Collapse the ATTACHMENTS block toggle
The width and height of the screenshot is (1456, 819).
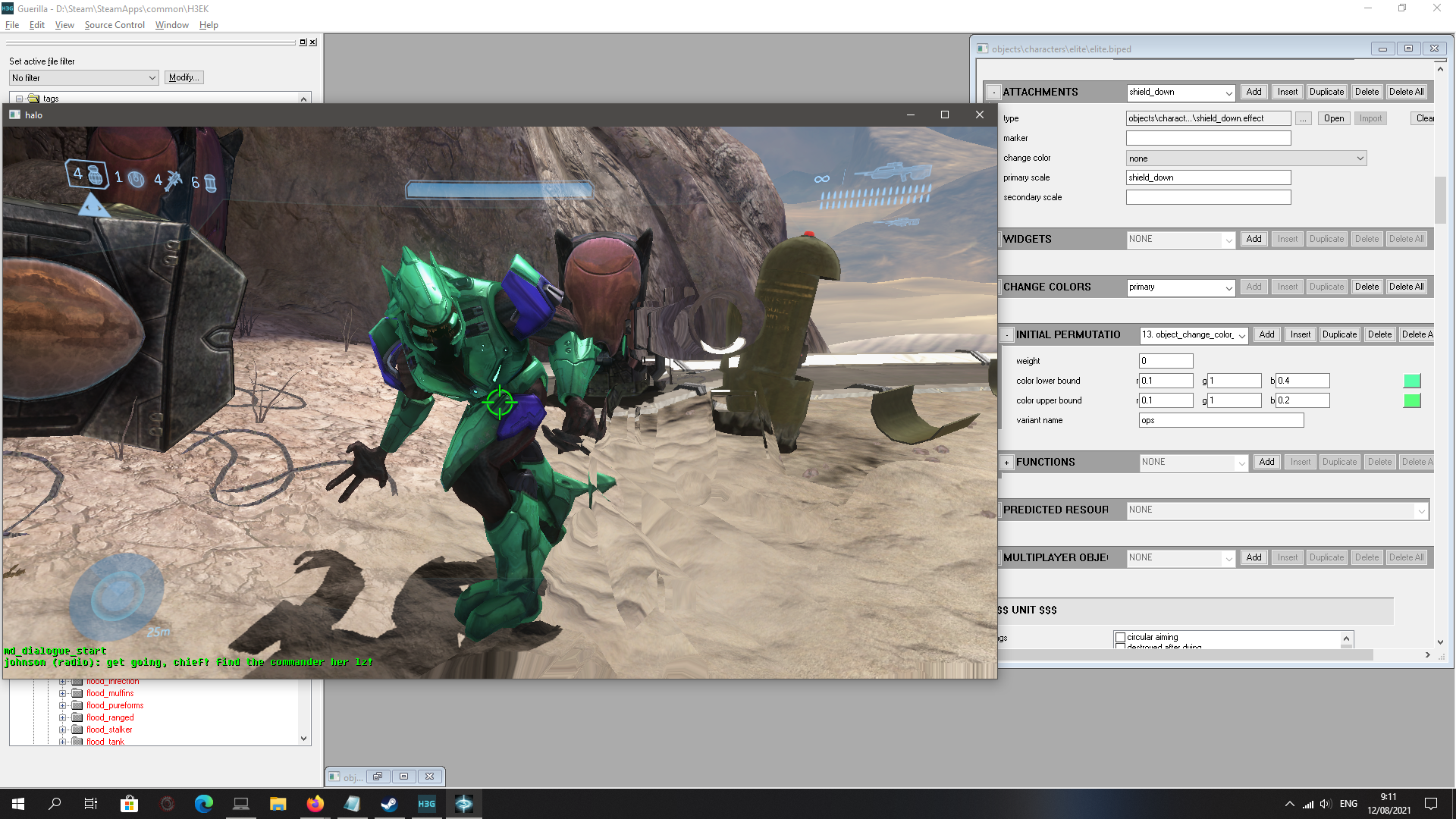[993, 93]
